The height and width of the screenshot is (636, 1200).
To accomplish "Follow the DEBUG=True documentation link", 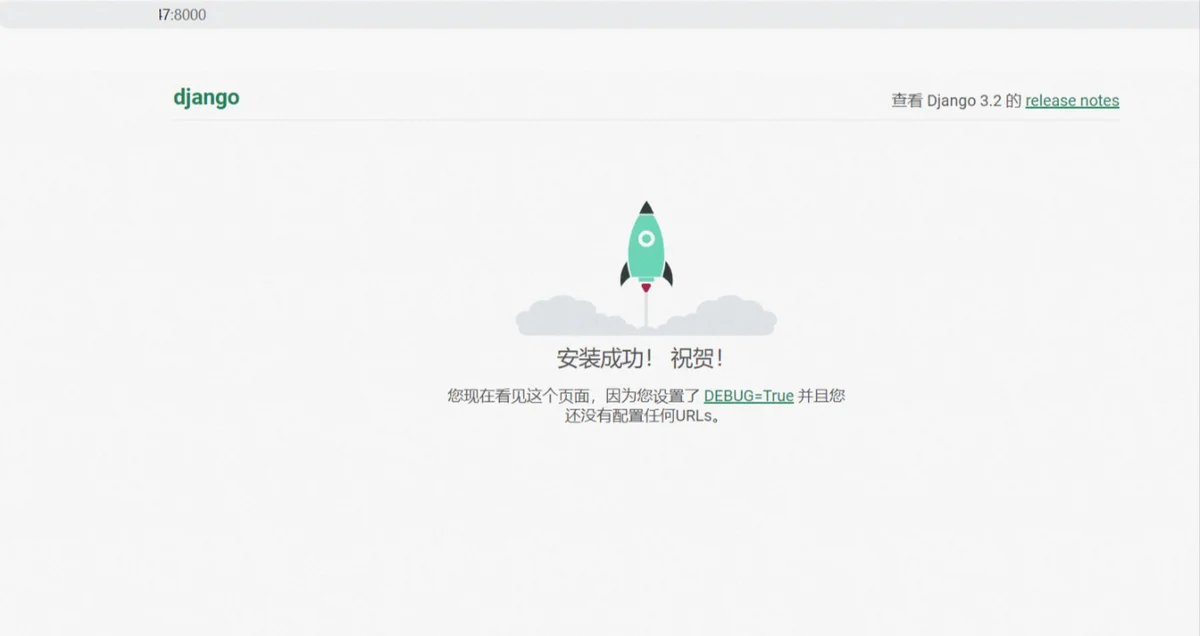I will point(749,396).
